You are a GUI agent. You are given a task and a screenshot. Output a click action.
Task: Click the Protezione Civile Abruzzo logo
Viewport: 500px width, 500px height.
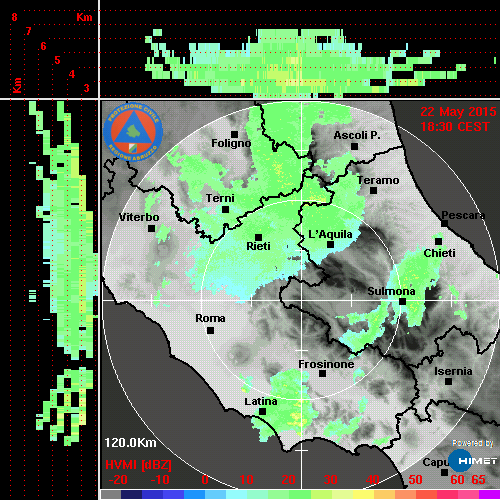[133, 132]
